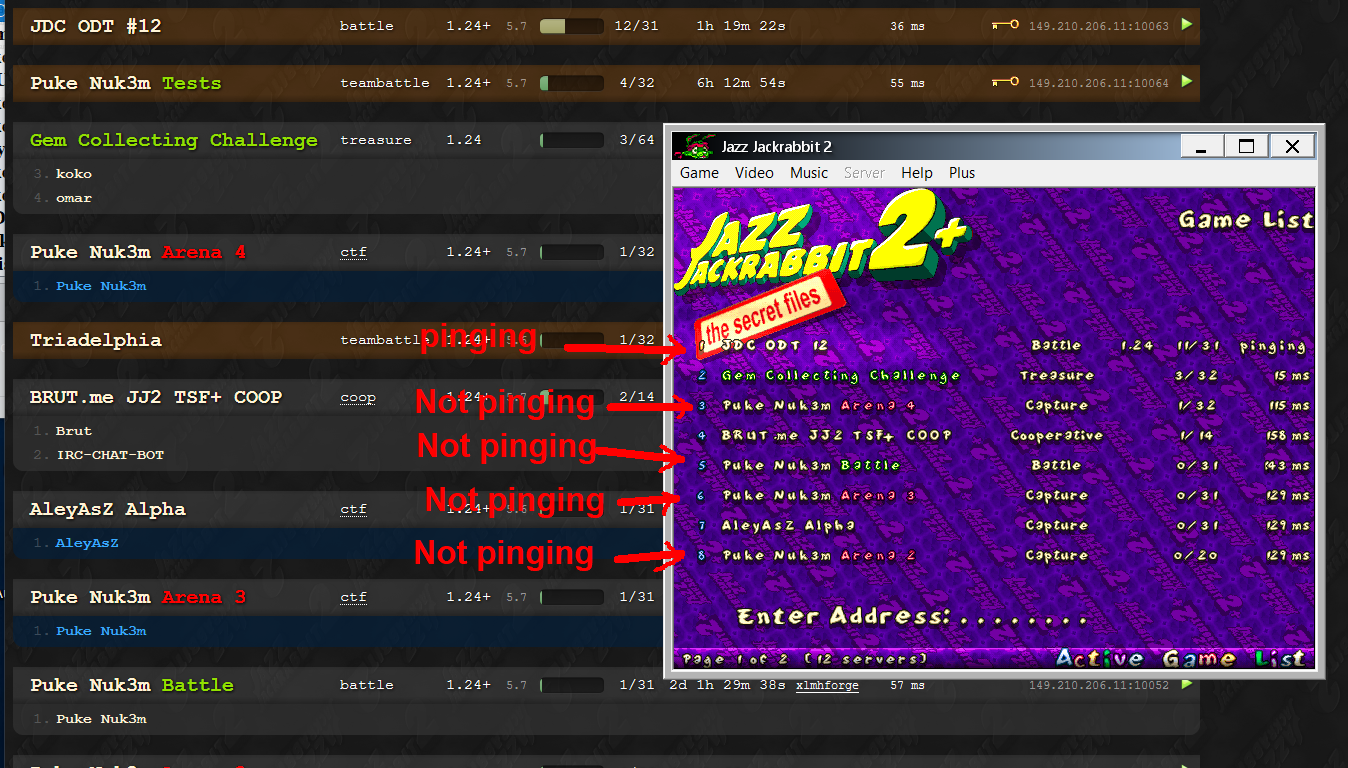
Task: Click the coop mode link for BRUT.me
Action: (357, 397)
